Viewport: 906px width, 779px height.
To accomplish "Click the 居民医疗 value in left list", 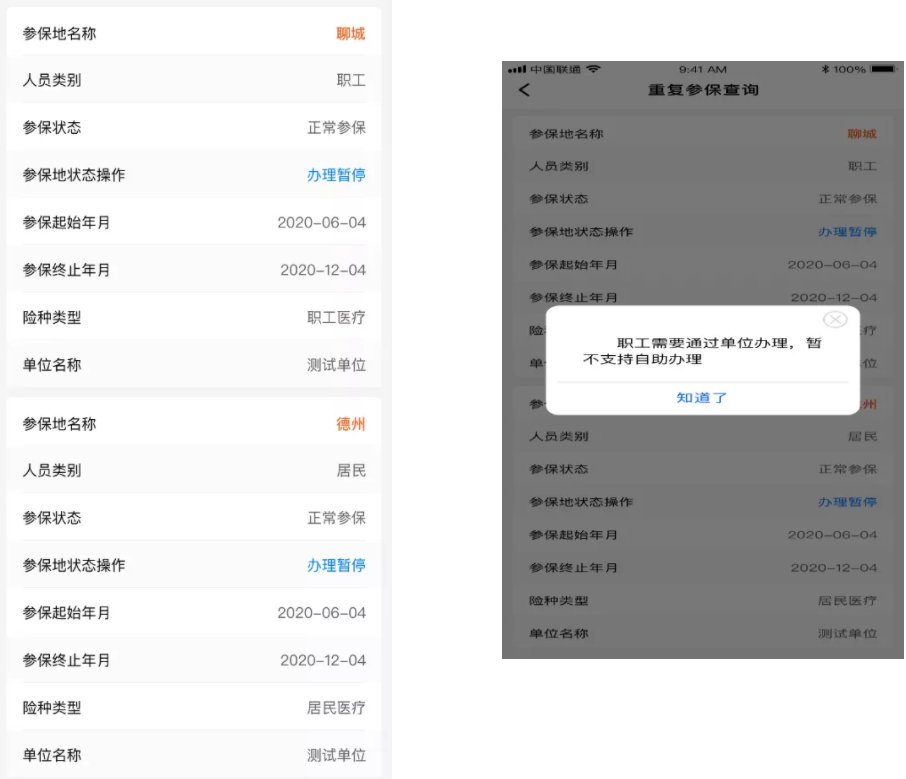I will click(x=336, y=708).
